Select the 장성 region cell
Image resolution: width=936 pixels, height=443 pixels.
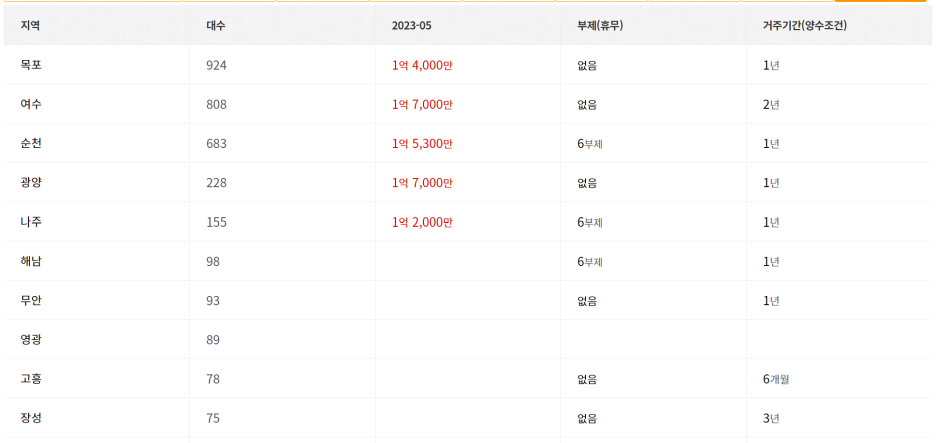point(31,419)
